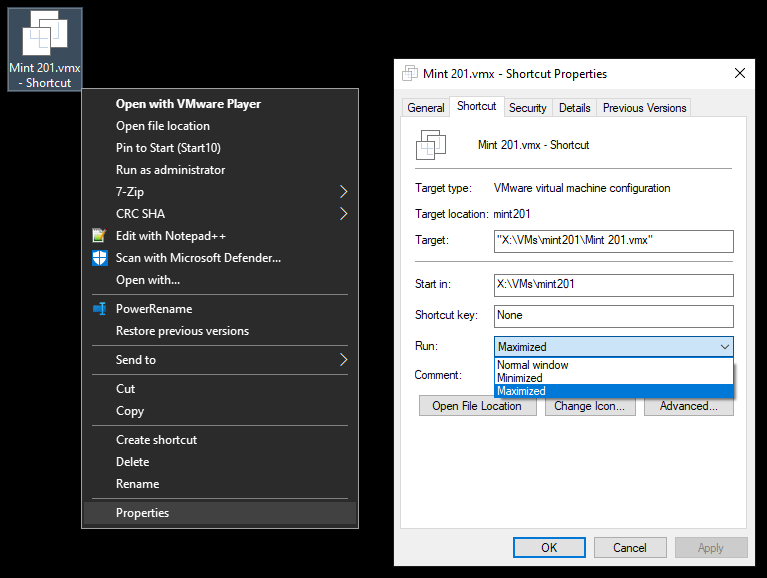Choose Rename in context menu

(x=220, y=484)
